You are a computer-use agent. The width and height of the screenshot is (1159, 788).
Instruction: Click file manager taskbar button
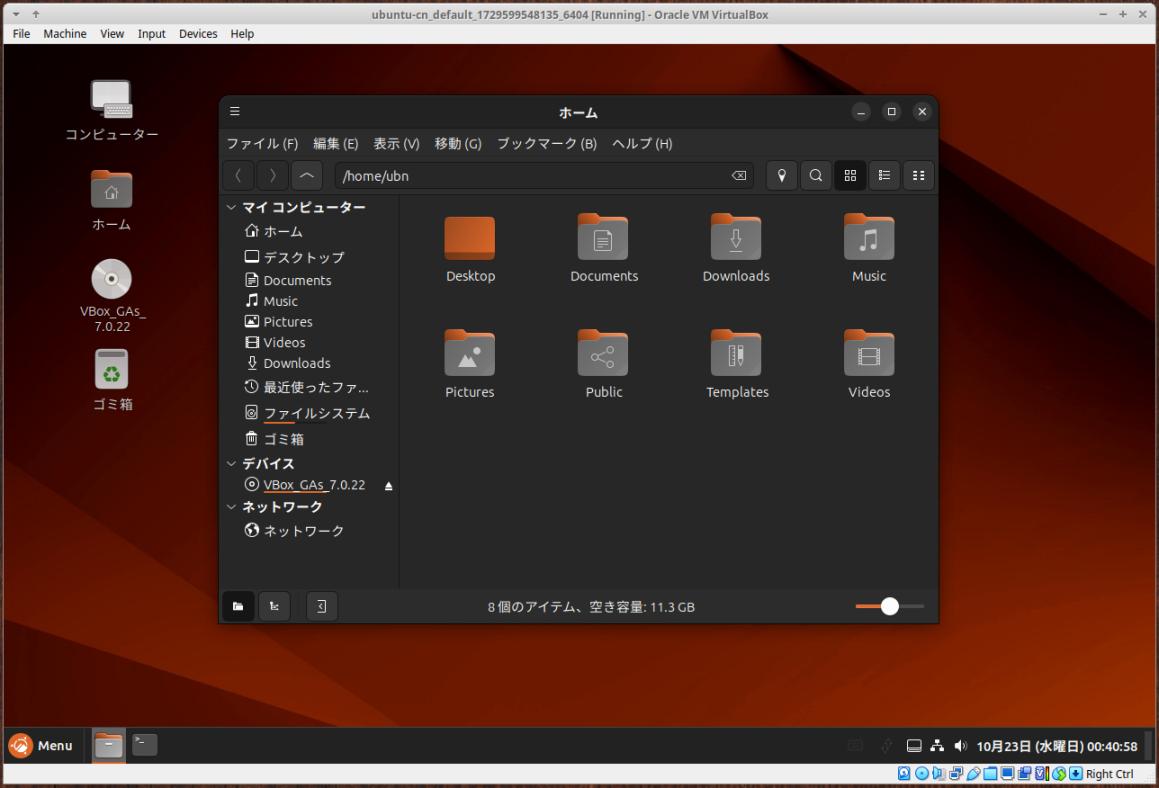point(109,745)
